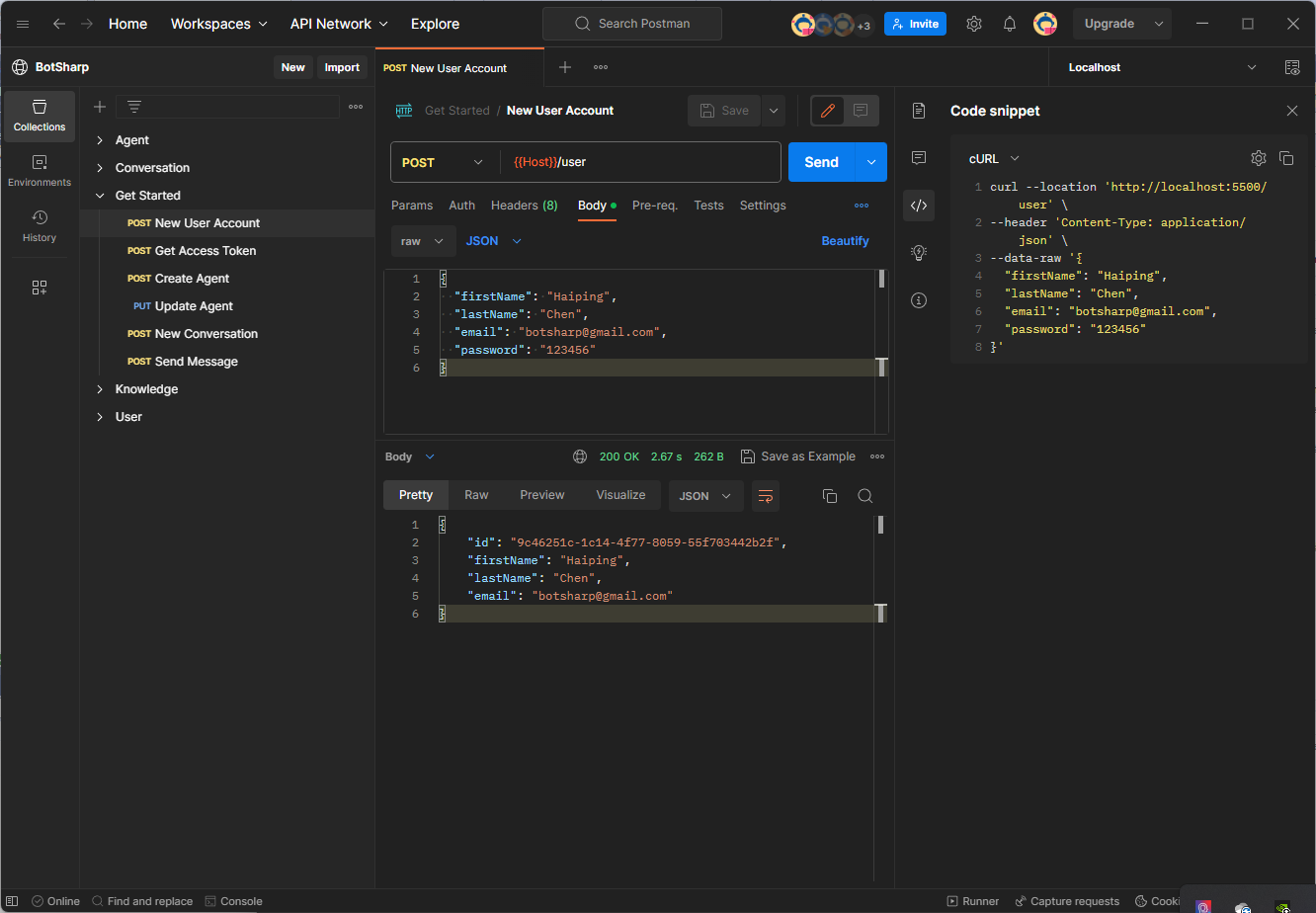Open the API Network menu
This screenshot has width=1316, height=913.
[x=339, y=24]
